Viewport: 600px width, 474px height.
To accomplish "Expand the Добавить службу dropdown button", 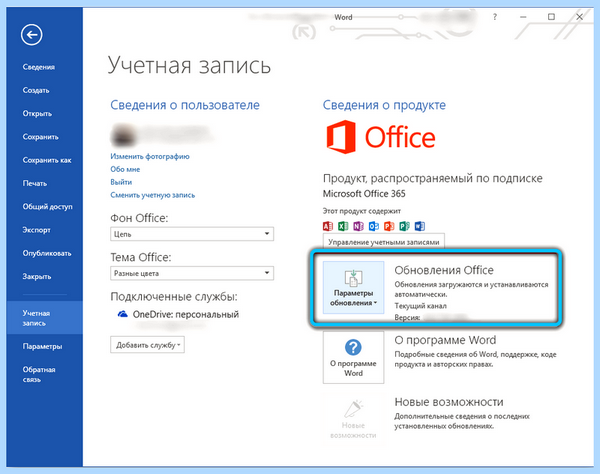I will pos(147,345).
